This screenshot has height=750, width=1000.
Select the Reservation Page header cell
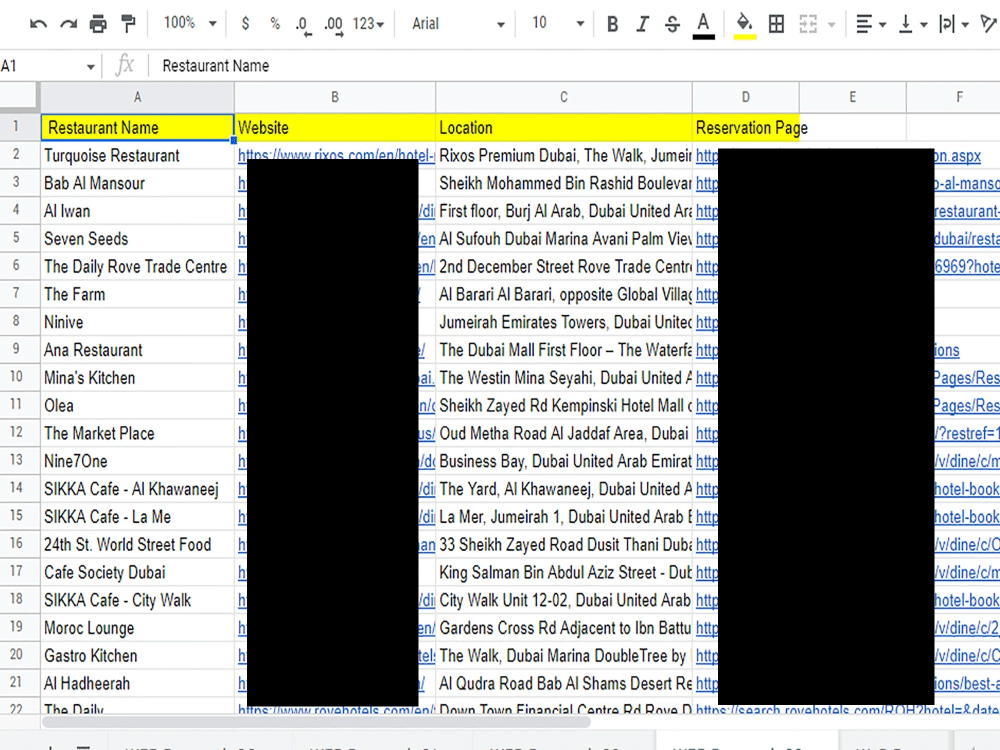tap(746, 128)
